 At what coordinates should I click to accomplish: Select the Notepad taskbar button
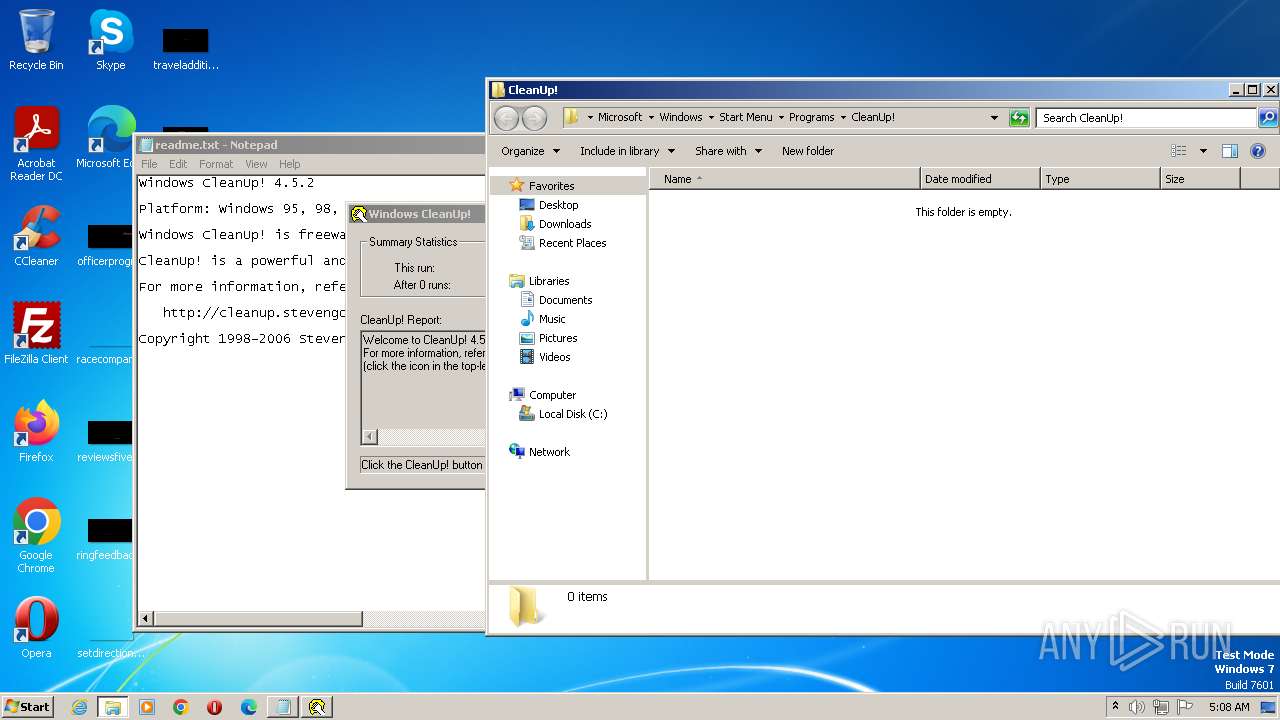click(283, 707)
